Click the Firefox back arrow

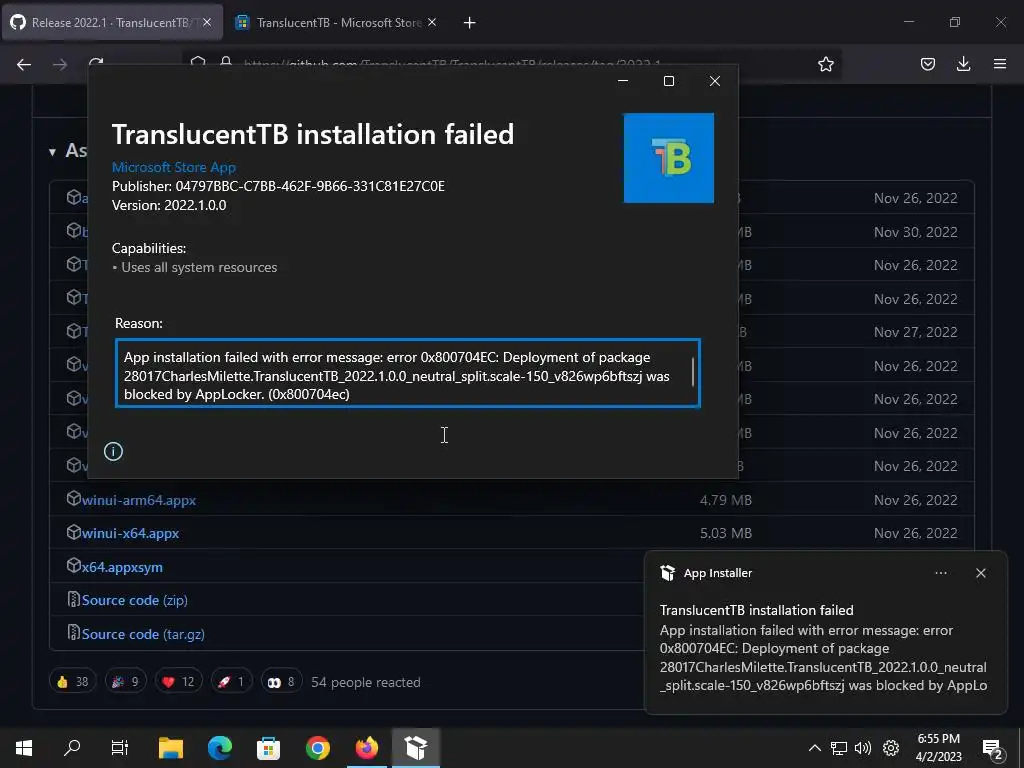point(24,64)
